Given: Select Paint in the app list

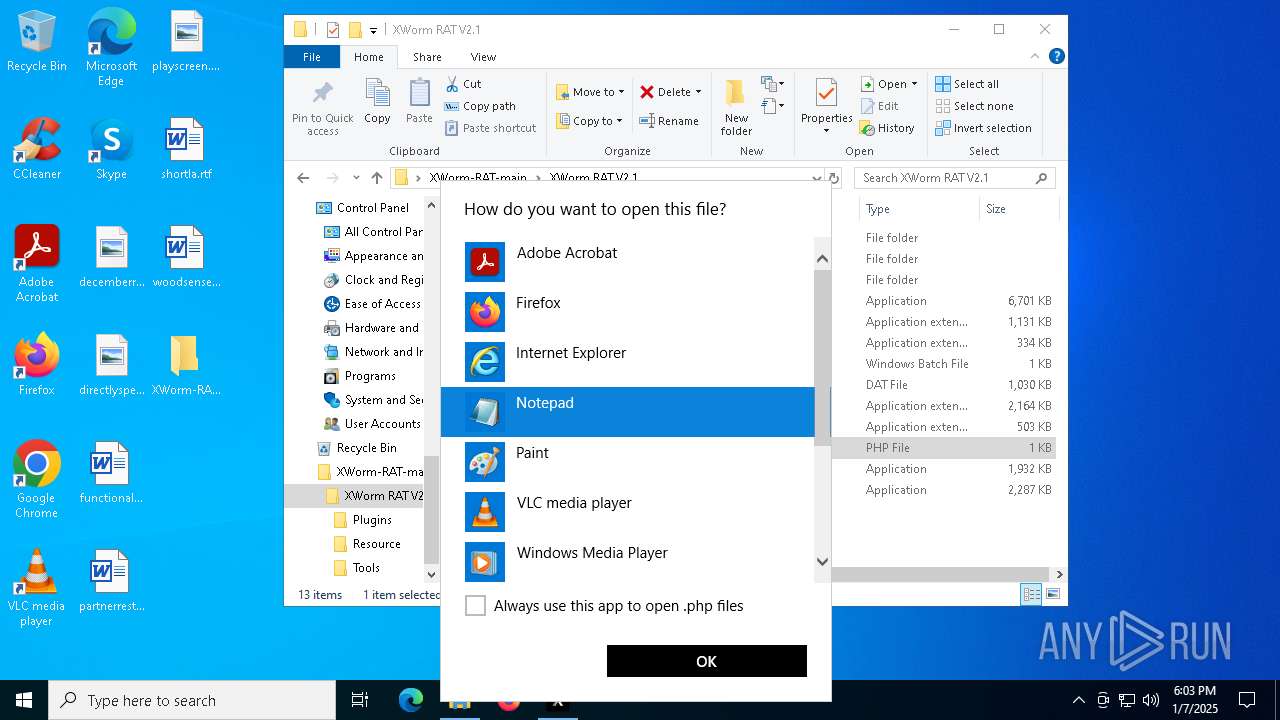Looking at the screenshot, I should click(628, 462).
